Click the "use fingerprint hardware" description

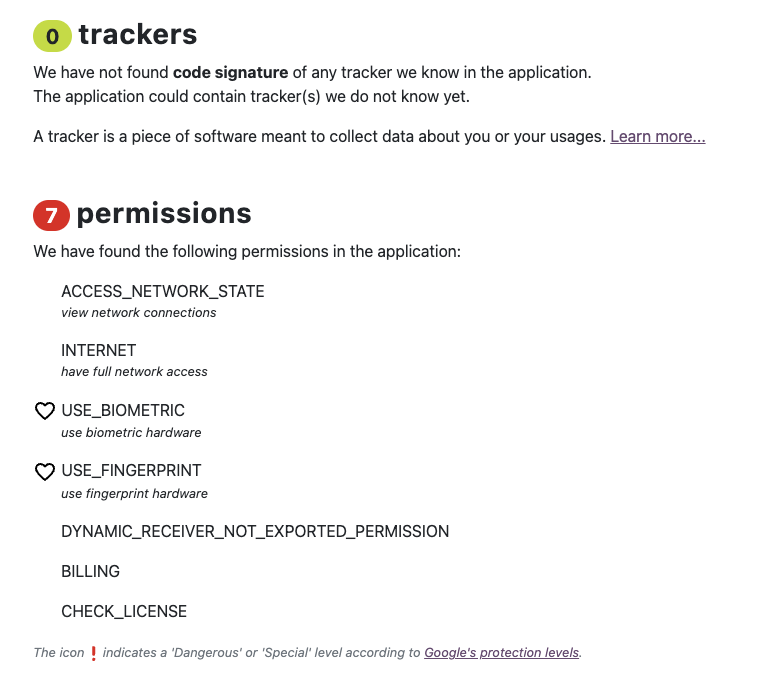[x=134, y=493]
